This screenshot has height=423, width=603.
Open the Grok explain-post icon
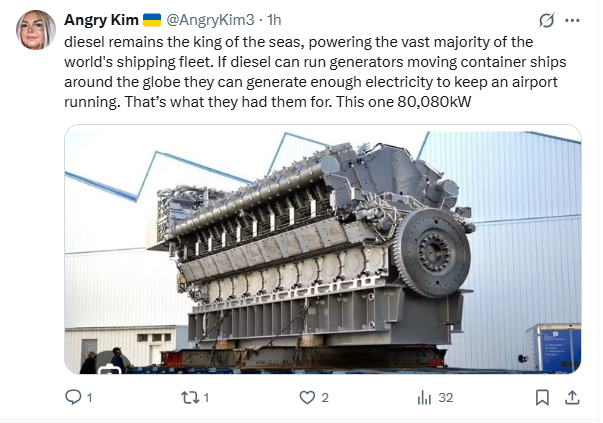546,20
